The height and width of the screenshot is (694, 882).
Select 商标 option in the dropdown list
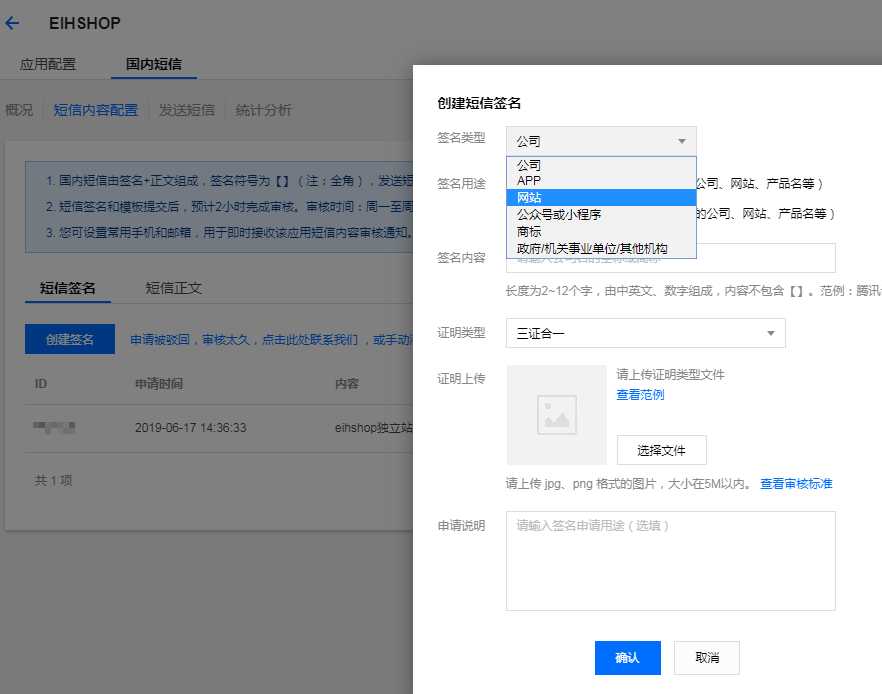tap(601, 231)
